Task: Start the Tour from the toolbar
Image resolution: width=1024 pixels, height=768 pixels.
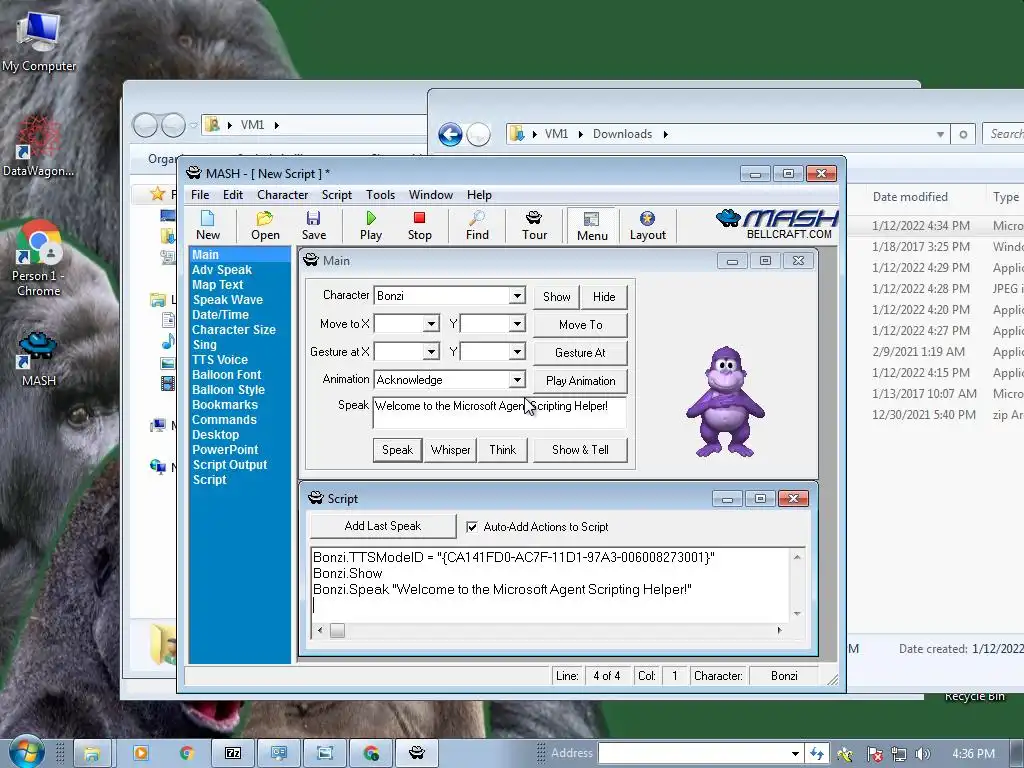Action: [x=534, y=225]
